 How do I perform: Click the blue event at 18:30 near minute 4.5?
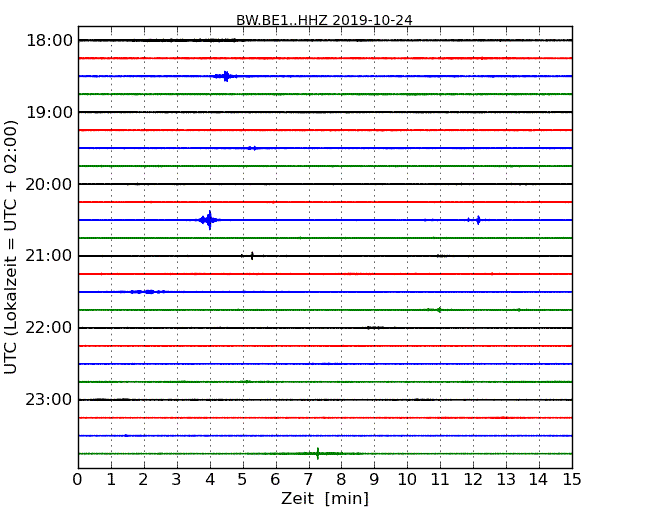pos(226,76)
